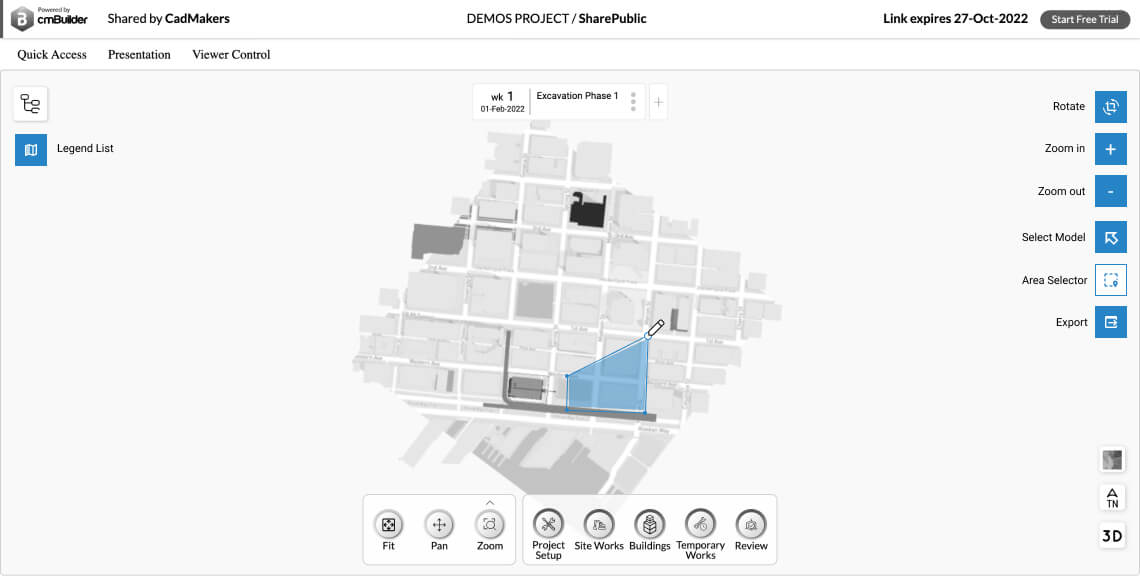
Task: Click the basemap imagery thumbnail
Action: click(1111, 460)
